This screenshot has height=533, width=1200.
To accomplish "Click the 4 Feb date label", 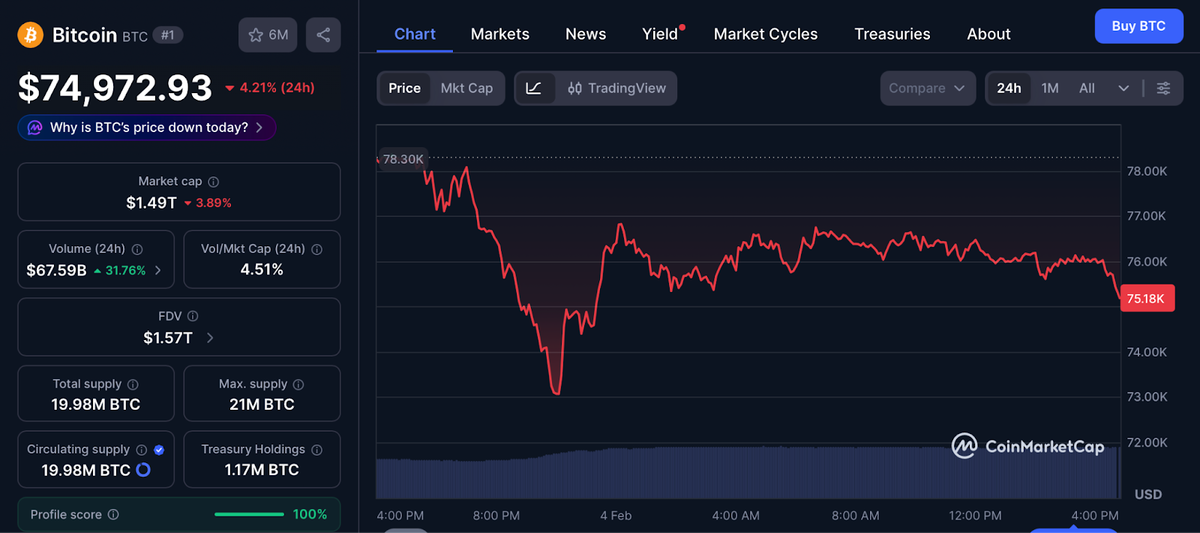I will 616,515.
